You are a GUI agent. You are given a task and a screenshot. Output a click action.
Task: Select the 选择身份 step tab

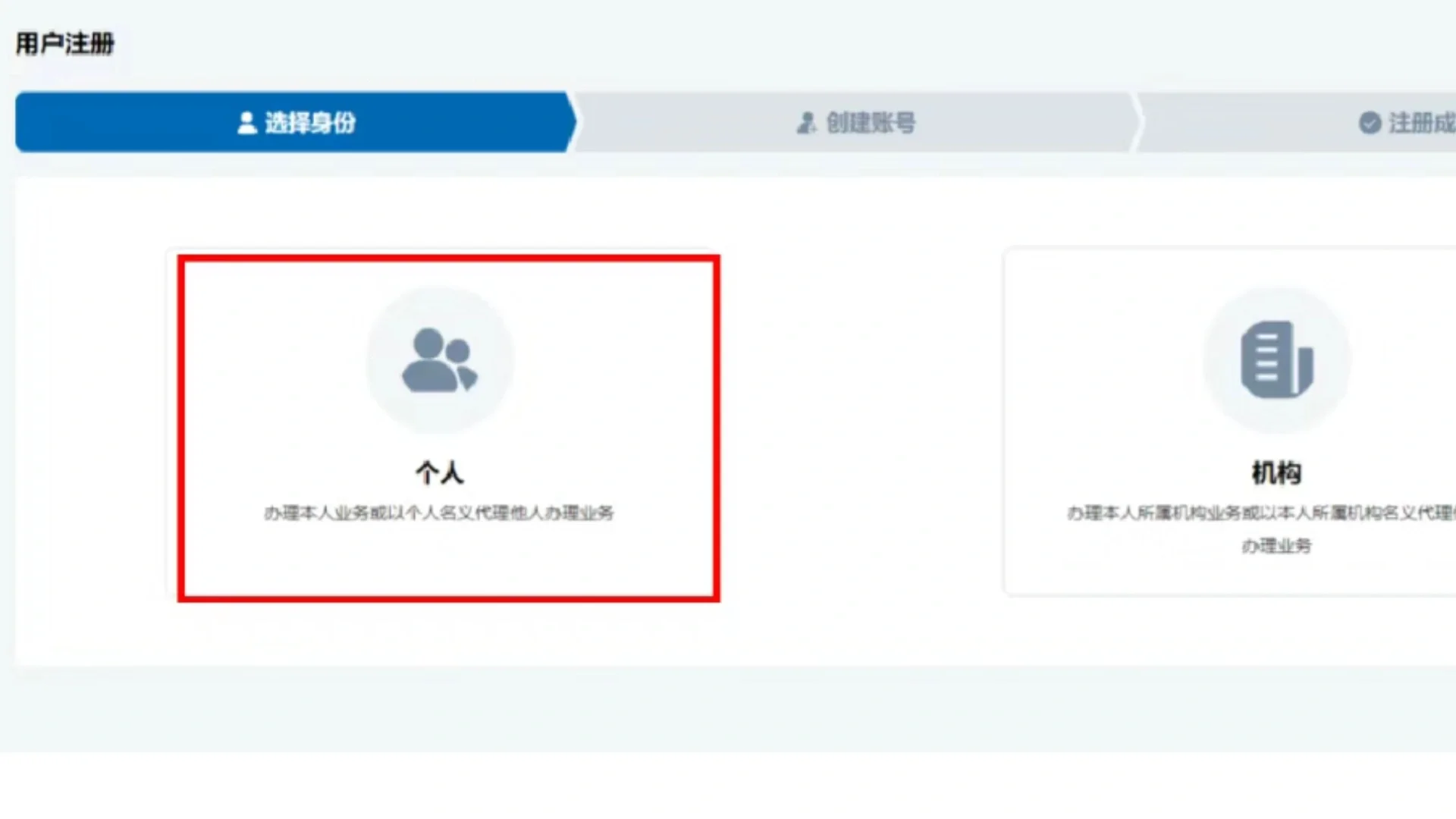point(309,123)
